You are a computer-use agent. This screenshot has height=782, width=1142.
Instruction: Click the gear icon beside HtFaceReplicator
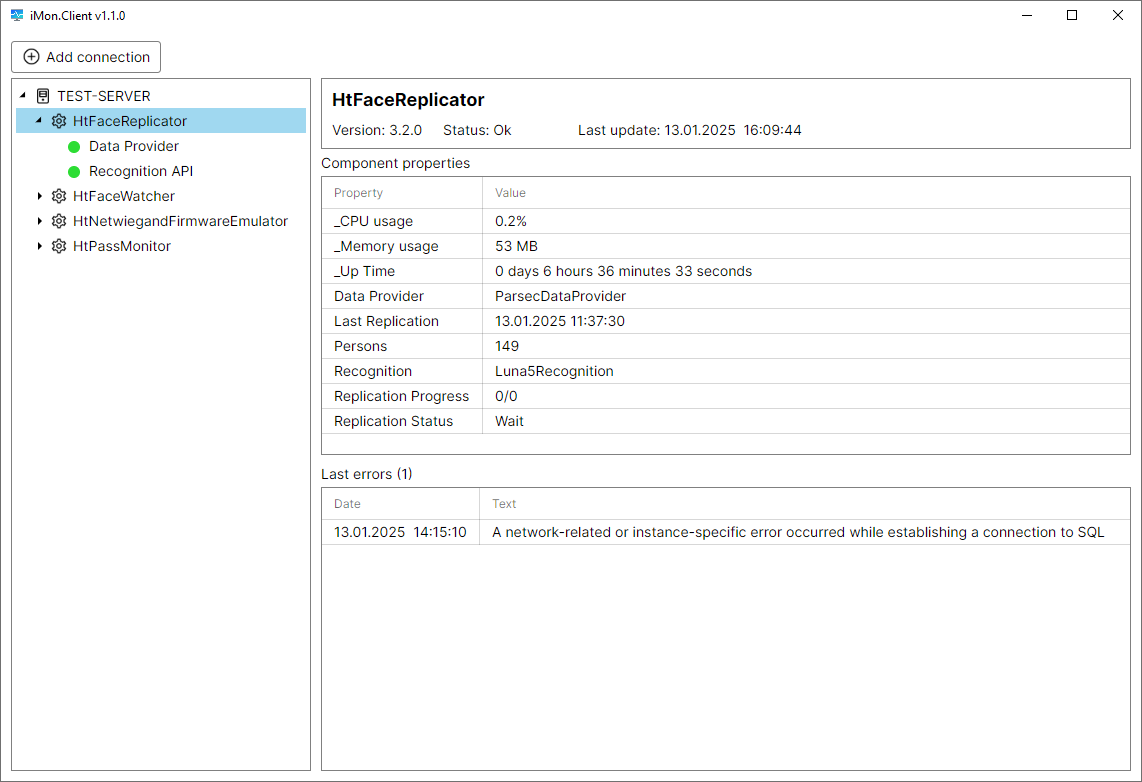pyautogui.click(x=59, y=121)
